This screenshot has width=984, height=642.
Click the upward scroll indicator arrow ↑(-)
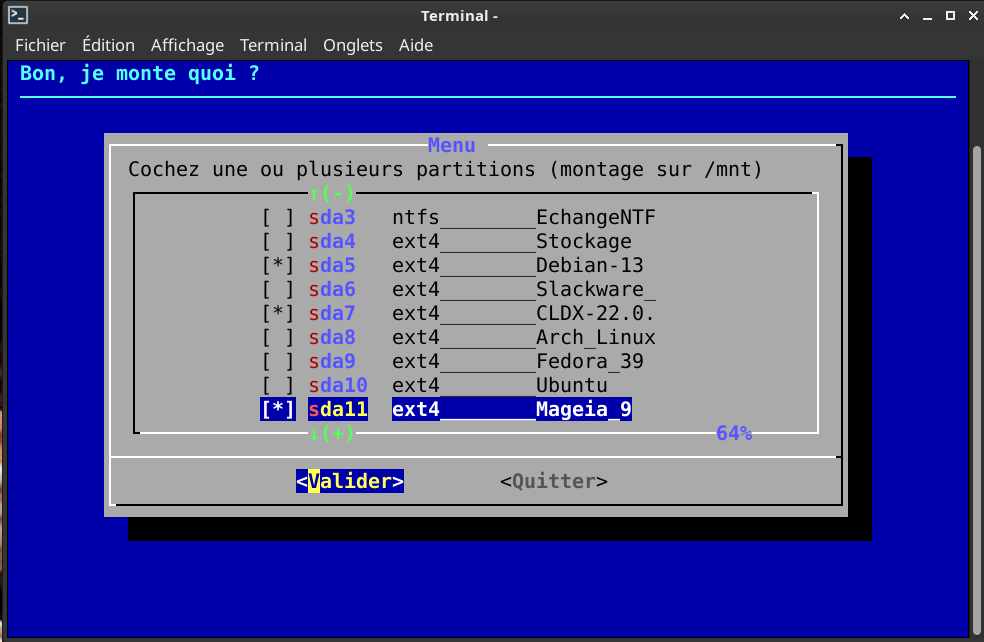(332, 193)
